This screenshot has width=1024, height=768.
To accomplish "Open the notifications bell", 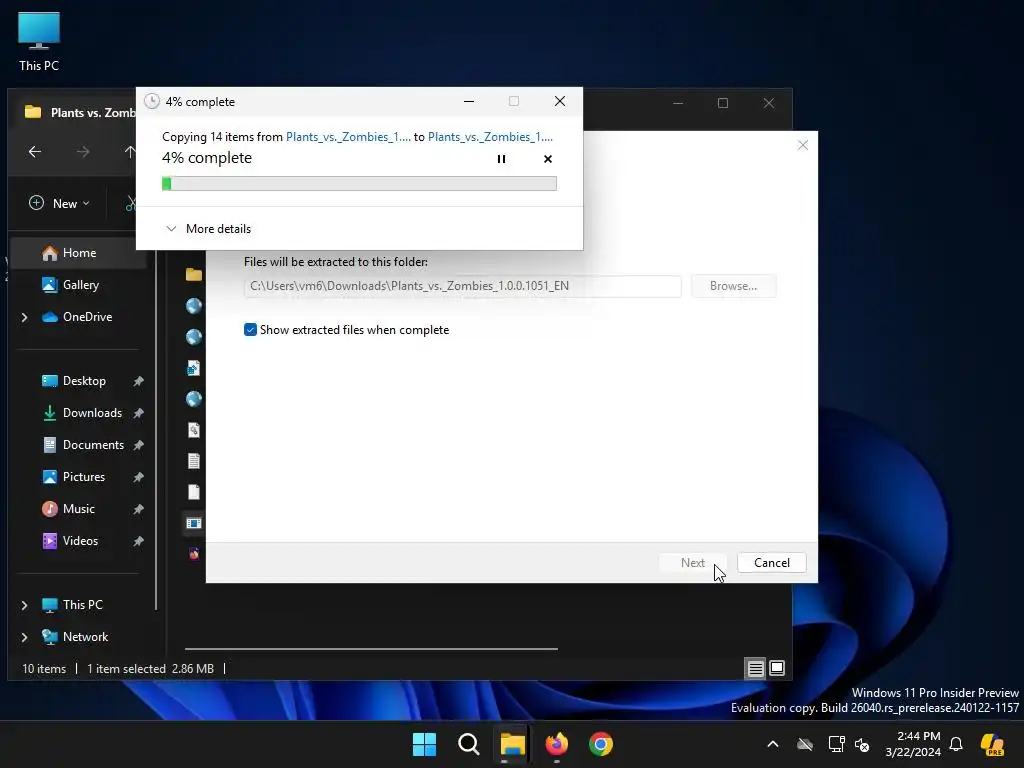I will [956, 744].
